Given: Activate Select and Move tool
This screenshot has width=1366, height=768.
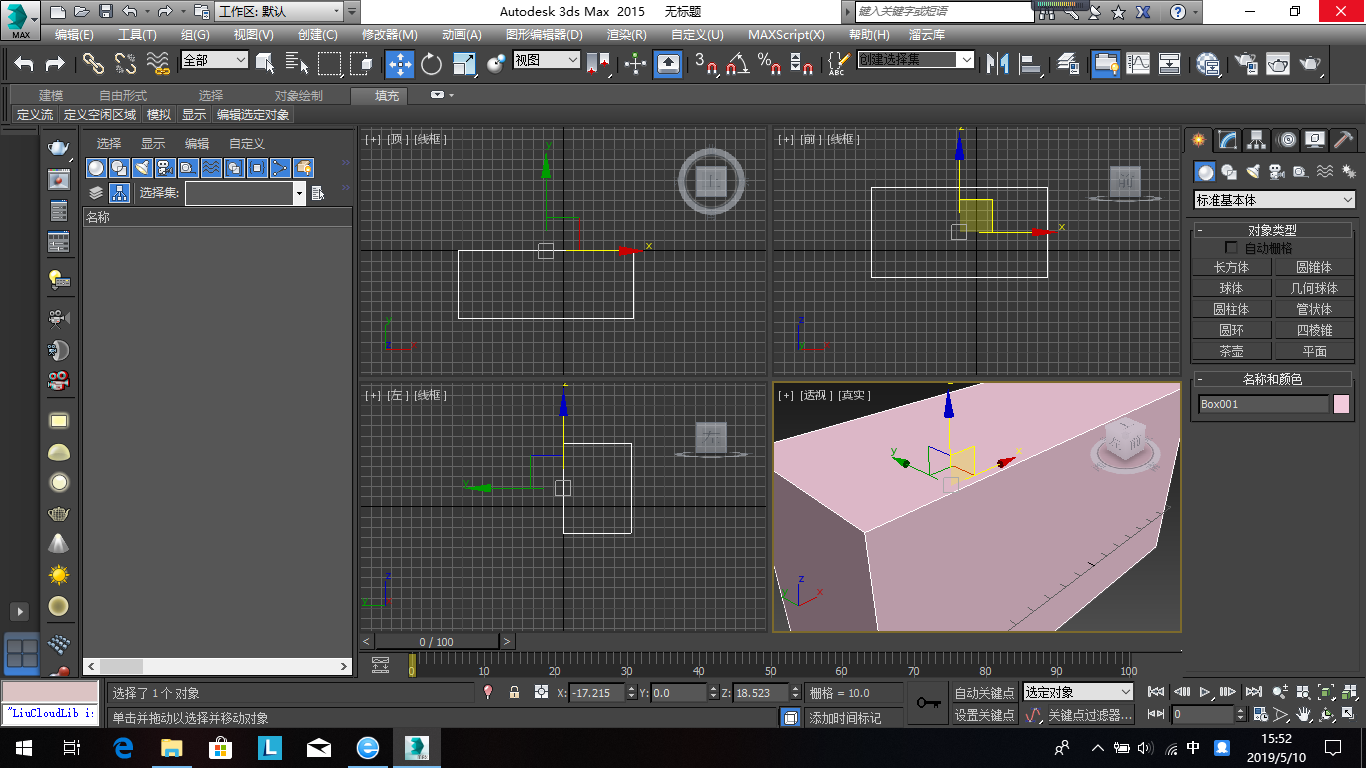Looking at the screenshot, I should tap(400, 64).
